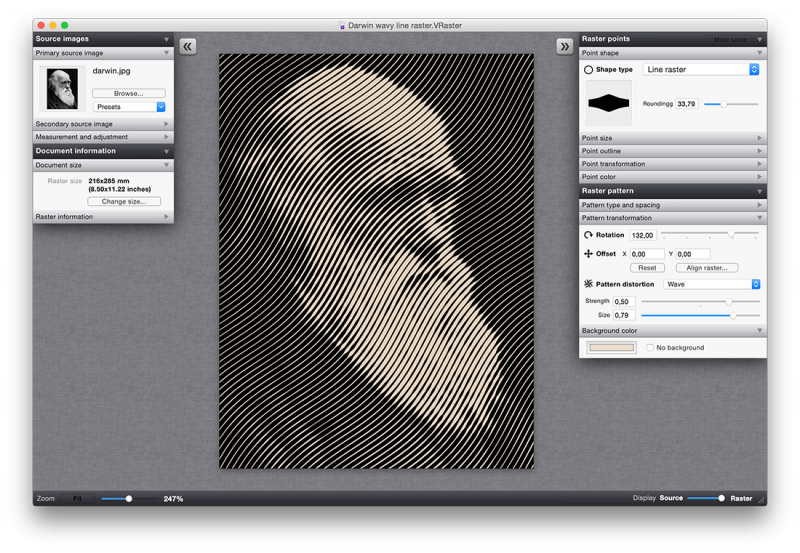Enable the No background checkbox

point(650,348)
